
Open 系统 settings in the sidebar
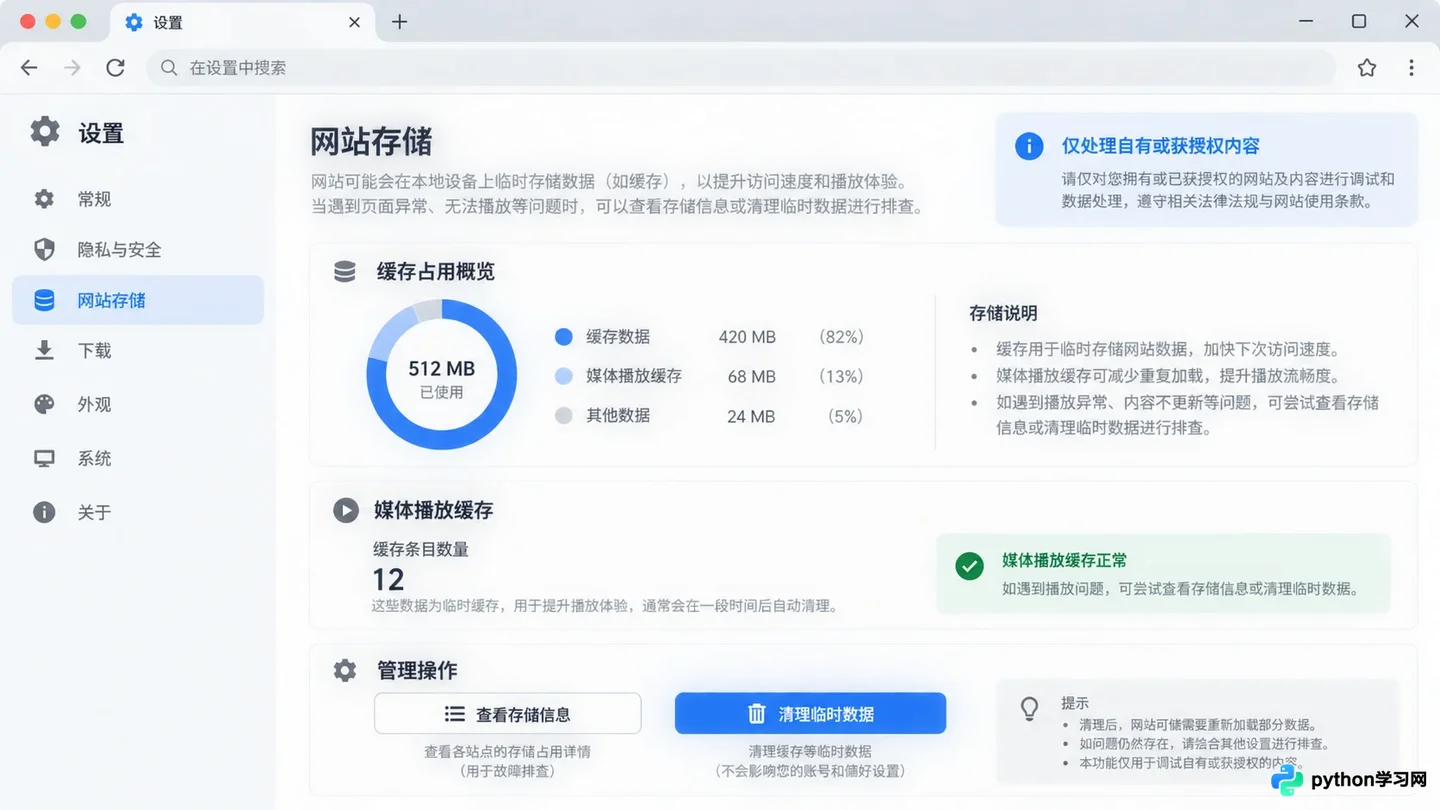point(138,459)
